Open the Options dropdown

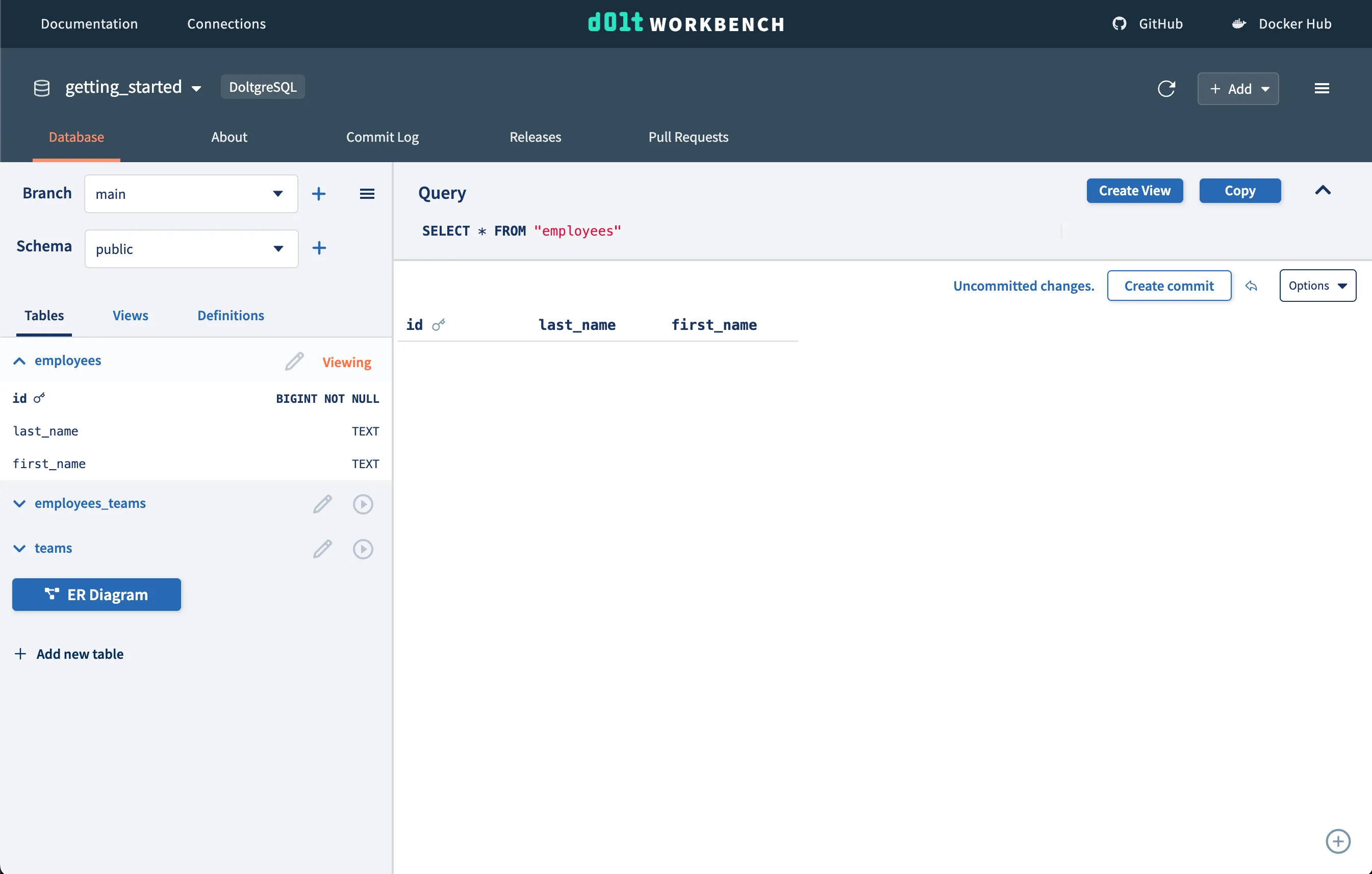[1317, 286]
